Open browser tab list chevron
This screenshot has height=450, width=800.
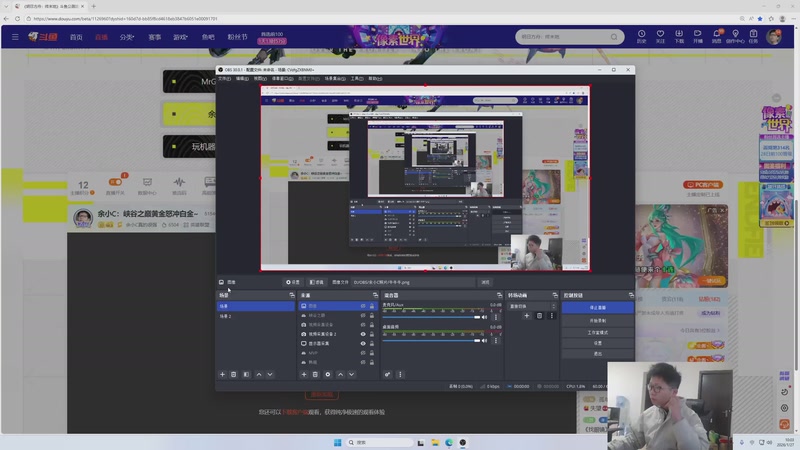(x=6, y=6)
